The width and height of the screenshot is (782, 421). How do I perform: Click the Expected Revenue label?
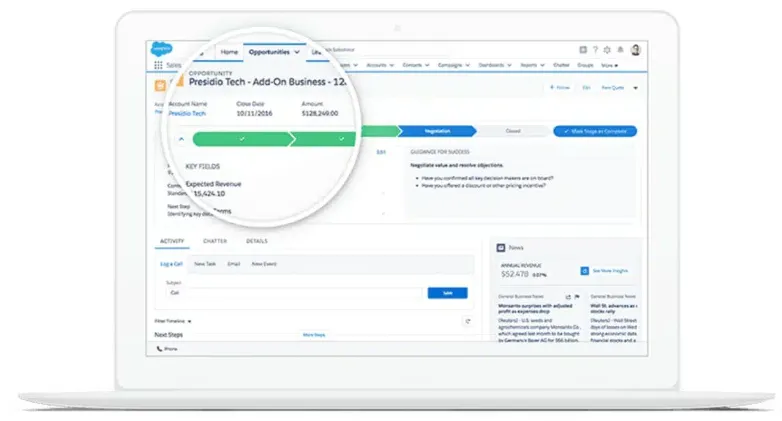[213, 184]
